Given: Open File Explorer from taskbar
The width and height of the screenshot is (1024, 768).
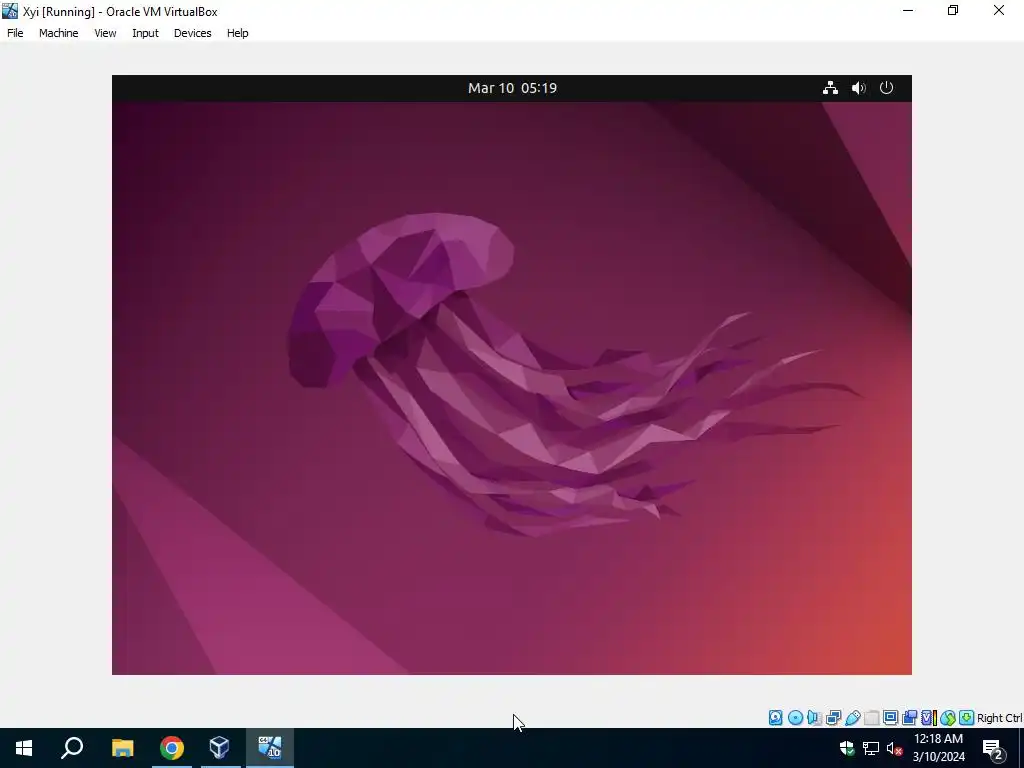Looking at the screenshot, I should point(122,748).
